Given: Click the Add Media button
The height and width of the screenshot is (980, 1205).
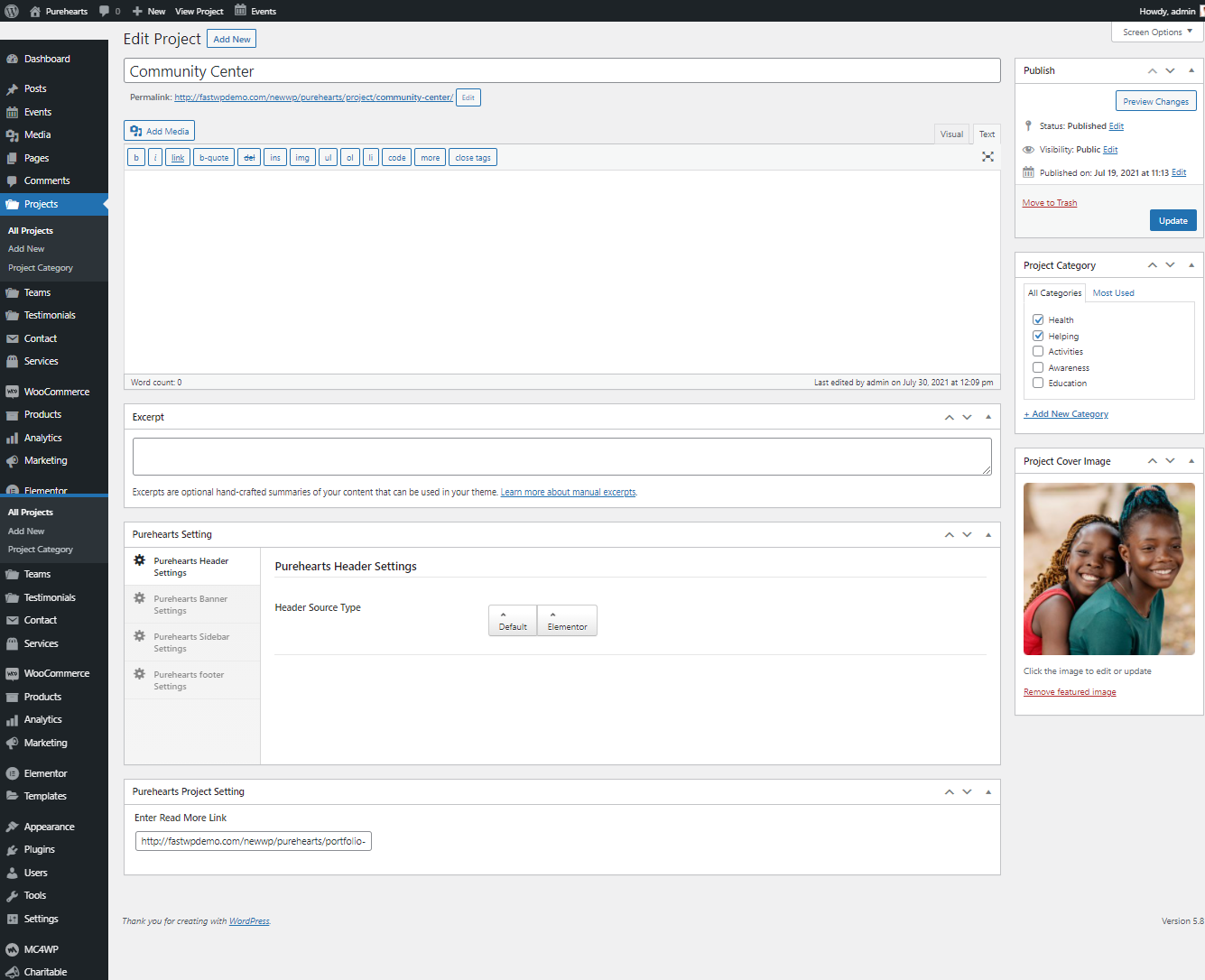Looking at the screenshot, I should [159, 131].
